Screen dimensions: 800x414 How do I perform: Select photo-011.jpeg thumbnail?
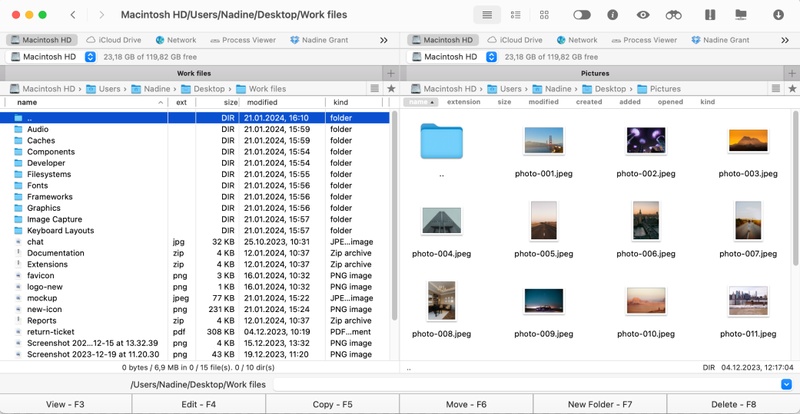click(748, 301)
